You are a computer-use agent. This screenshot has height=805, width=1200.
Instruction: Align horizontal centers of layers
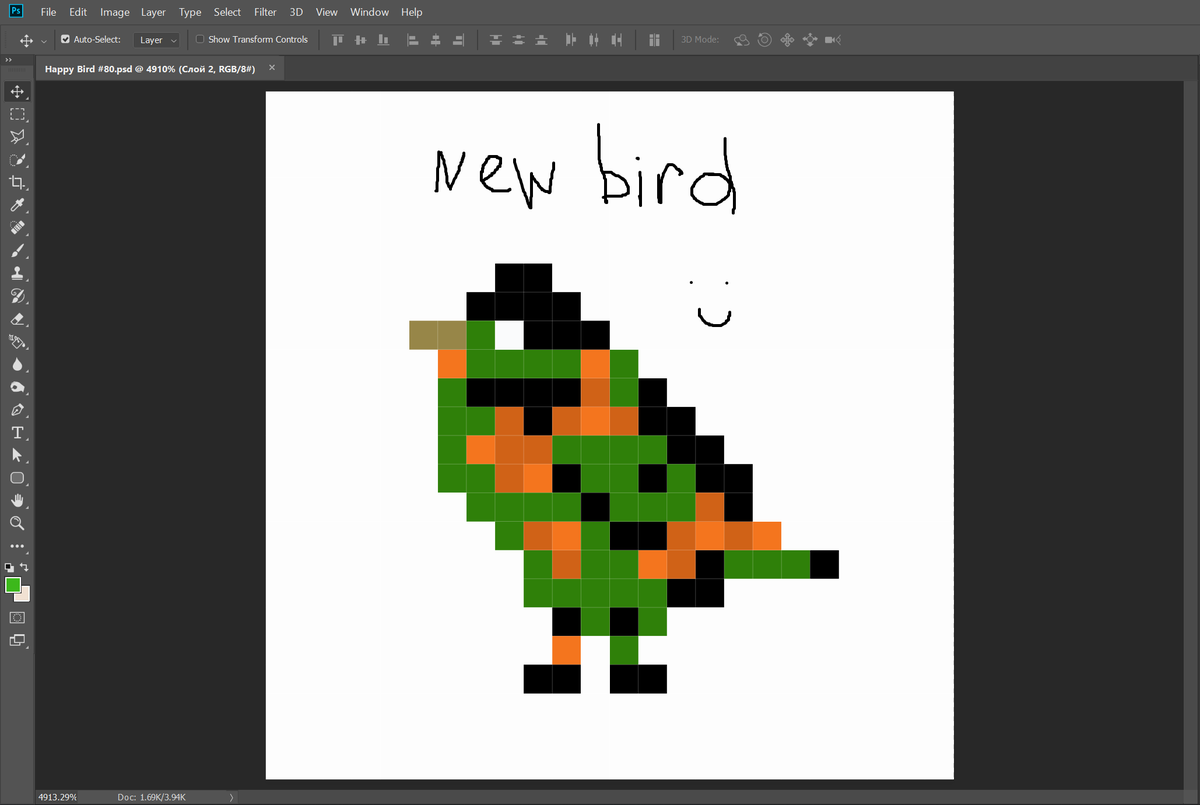click(x=435, y=40)
